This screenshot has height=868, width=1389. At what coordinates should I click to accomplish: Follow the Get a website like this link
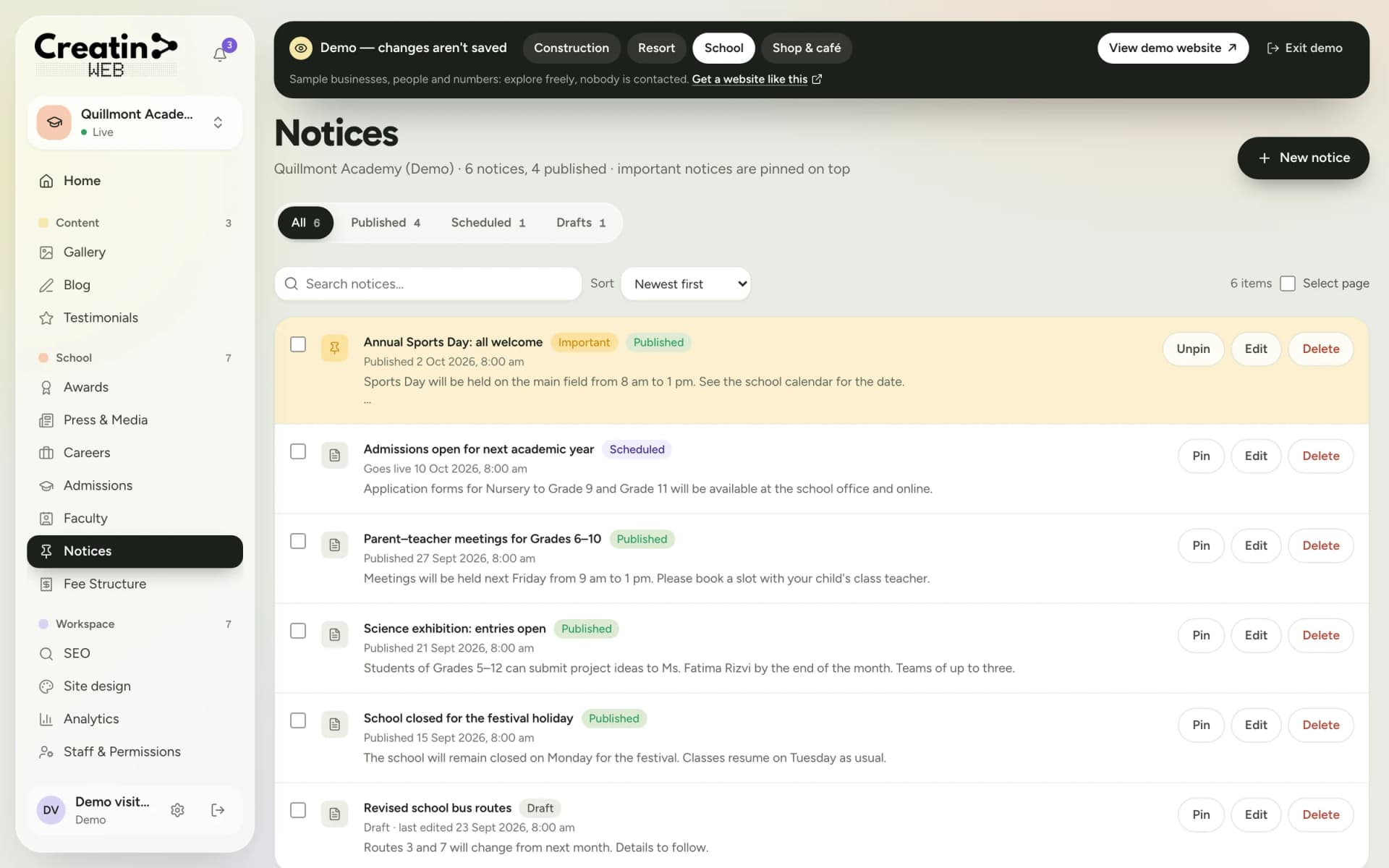757,79
